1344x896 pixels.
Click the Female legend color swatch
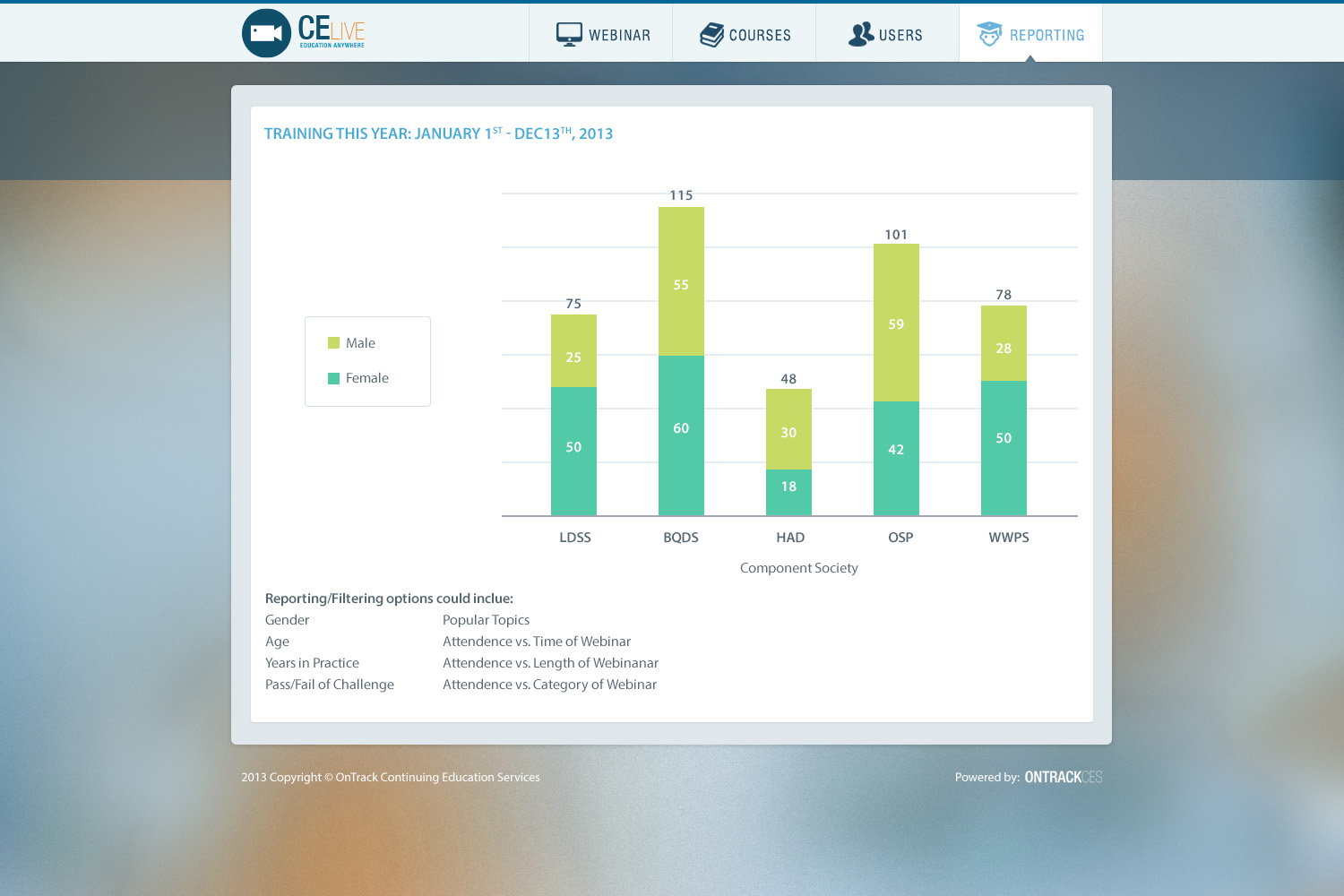tap(333, 378)
